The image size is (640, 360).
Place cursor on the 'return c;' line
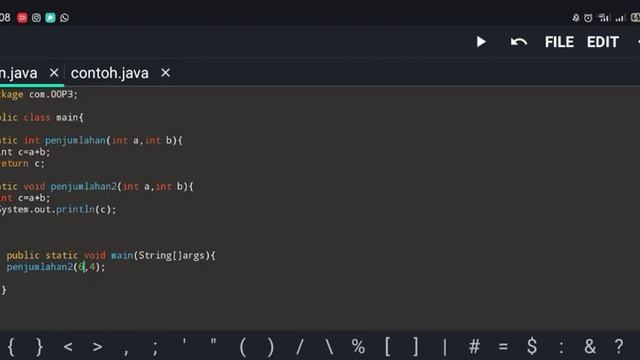[x=22, y=164]
